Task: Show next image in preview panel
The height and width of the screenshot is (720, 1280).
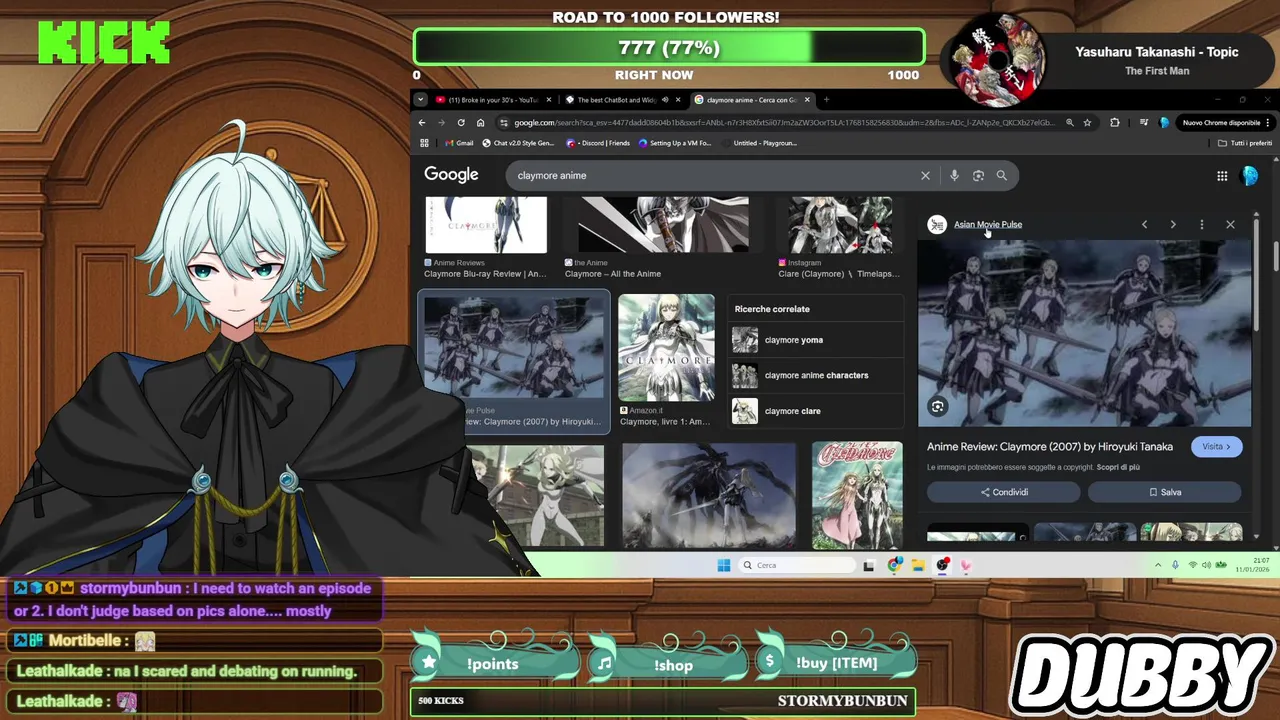Action: click(1173, 224)
